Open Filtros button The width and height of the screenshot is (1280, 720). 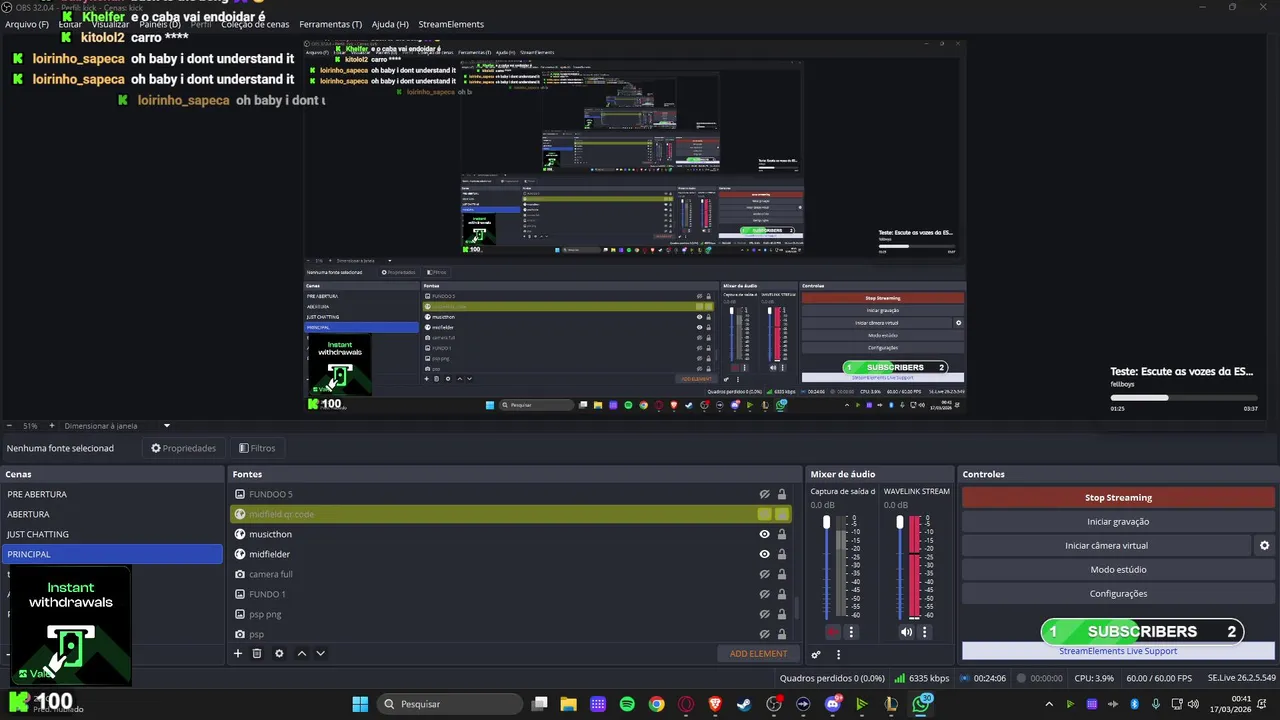pyautogui.click(x=256, y=448)
